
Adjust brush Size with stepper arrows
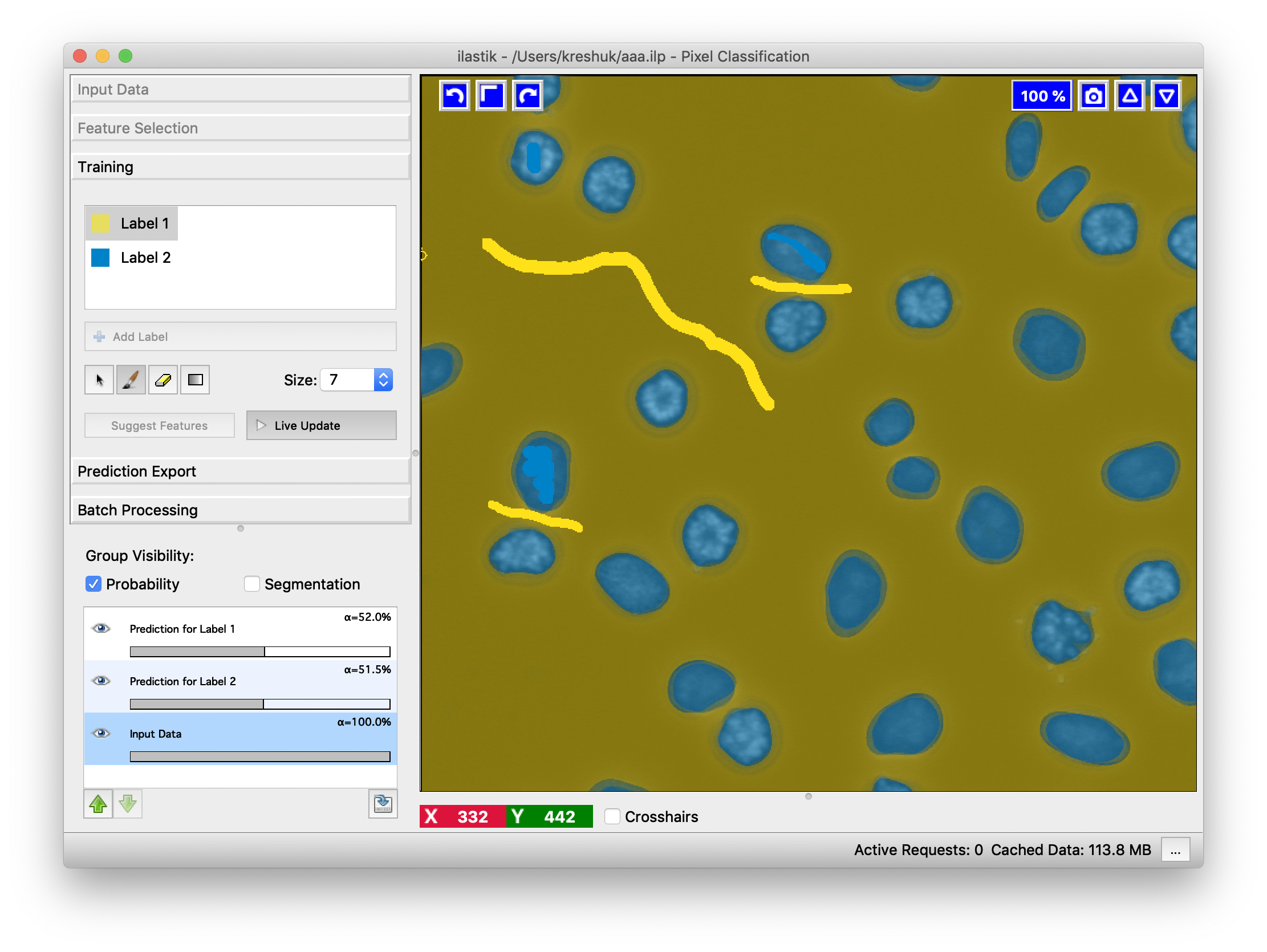click(384, 380)
